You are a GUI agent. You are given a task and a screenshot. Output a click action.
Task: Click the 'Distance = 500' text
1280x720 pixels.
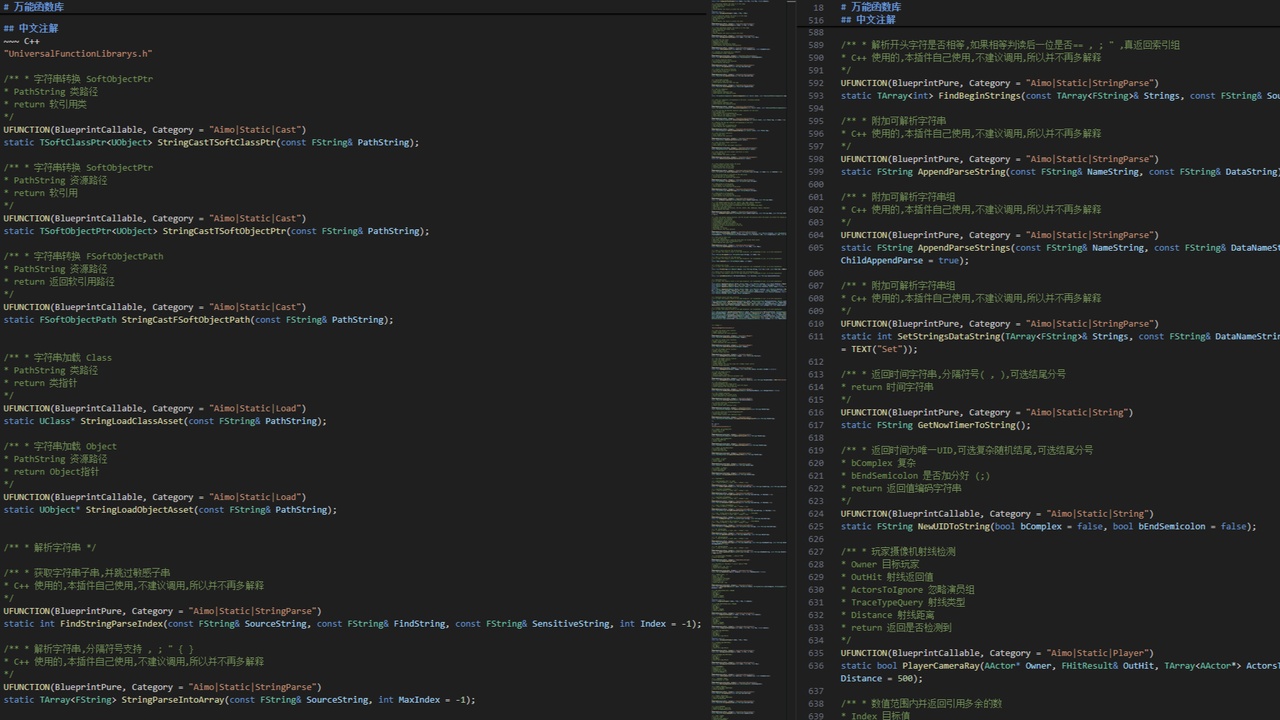pyautogui.click(x=877, y=679)
